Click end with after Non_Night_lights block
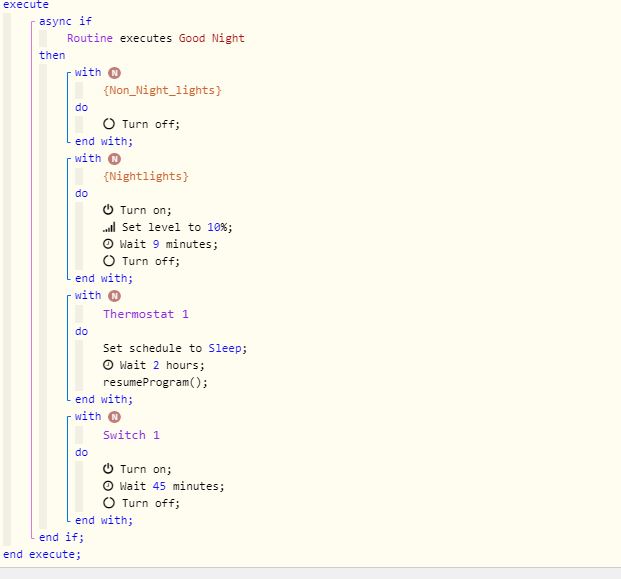Image resolution: width=621 pixels, height=579 pixels. click(x=104, y=141)
